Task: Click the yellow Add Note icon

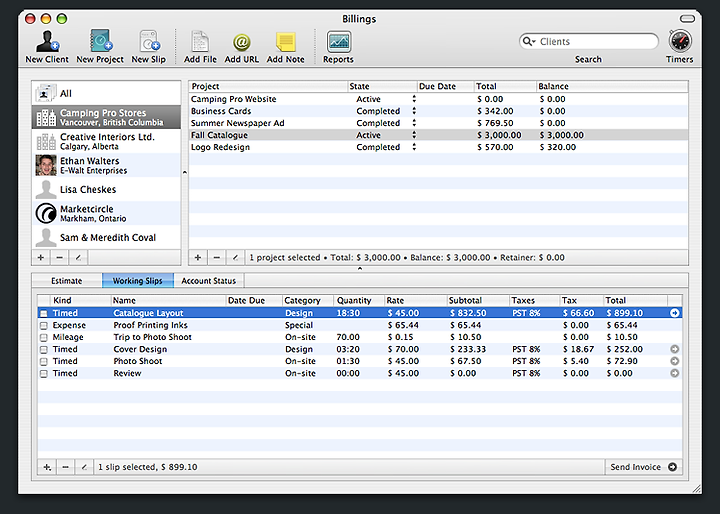Action: (x=285, y=42)
